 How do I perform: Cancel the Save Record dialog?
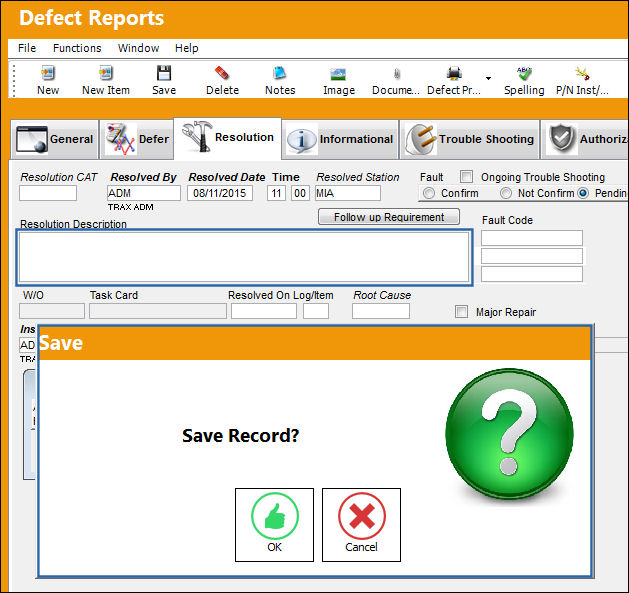click(x=361, y=525)
